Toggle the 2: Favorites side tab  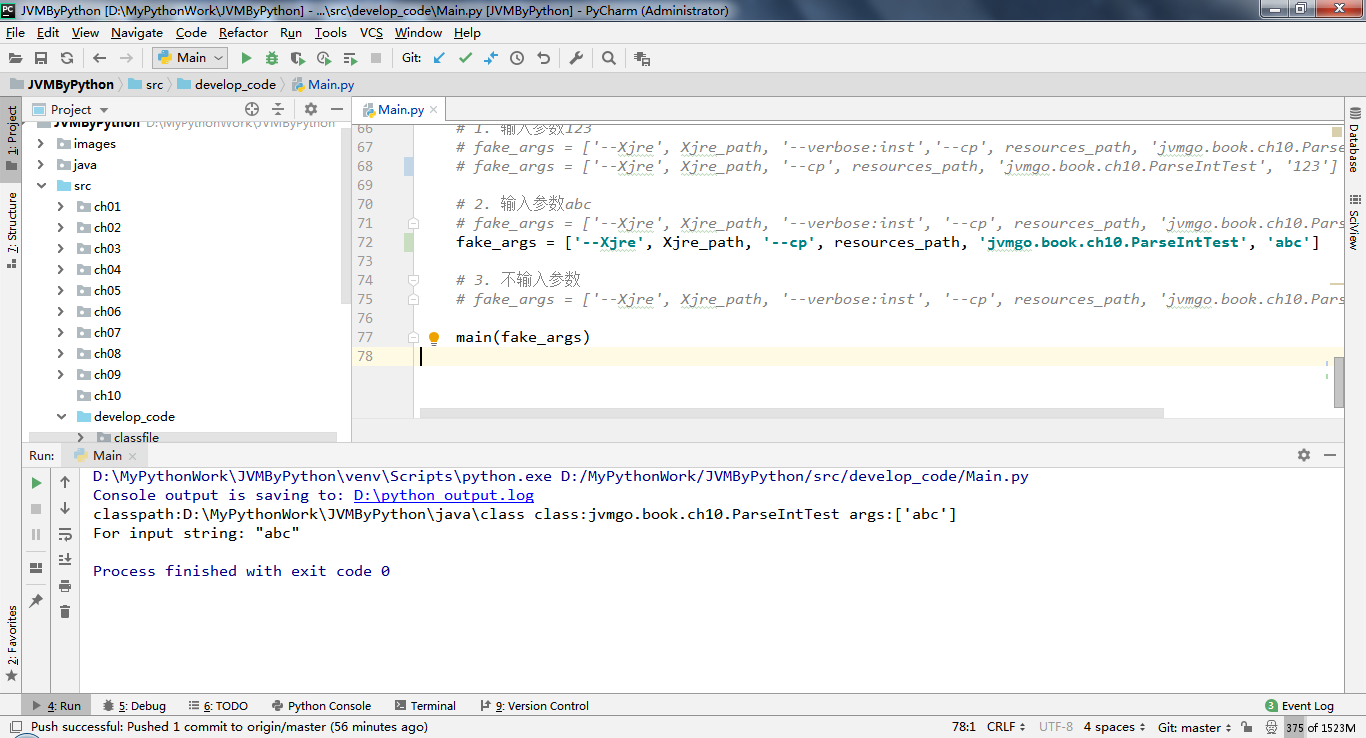point(11,643)
